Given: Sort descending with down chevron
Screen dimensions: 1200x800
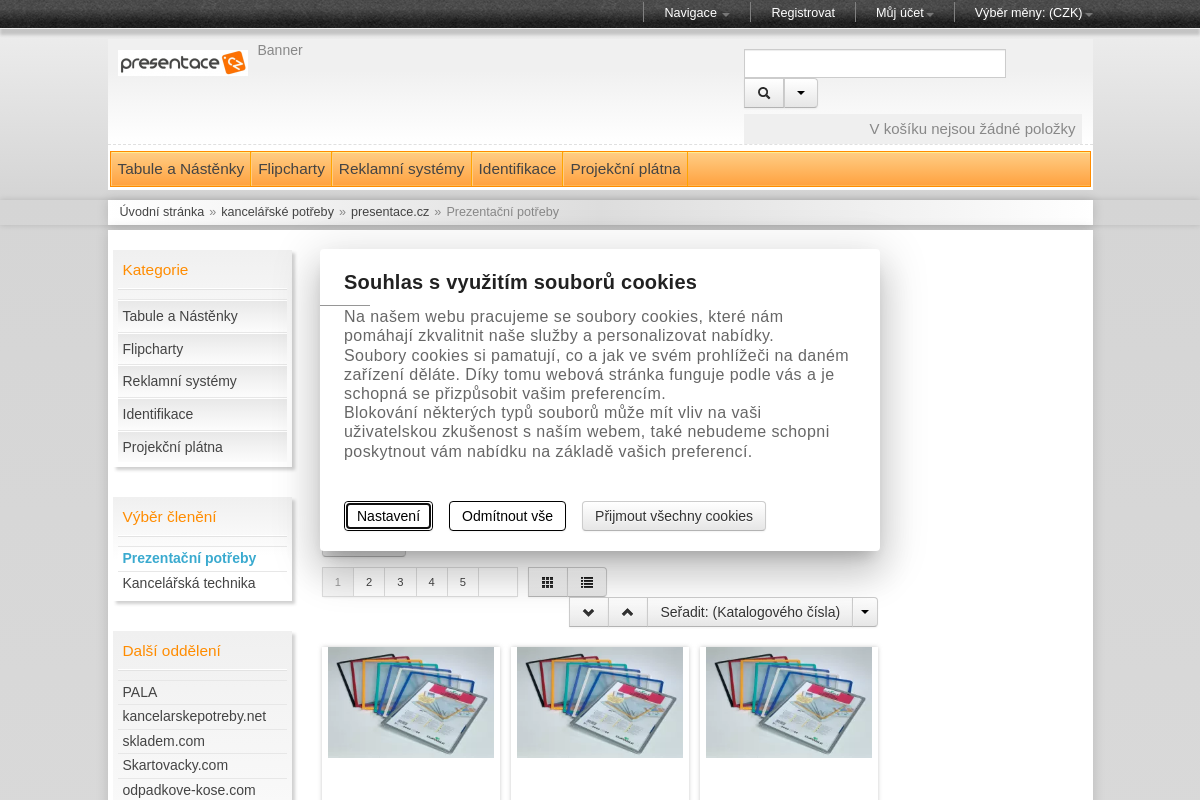Looking at the screenshot, I should 589,612.
